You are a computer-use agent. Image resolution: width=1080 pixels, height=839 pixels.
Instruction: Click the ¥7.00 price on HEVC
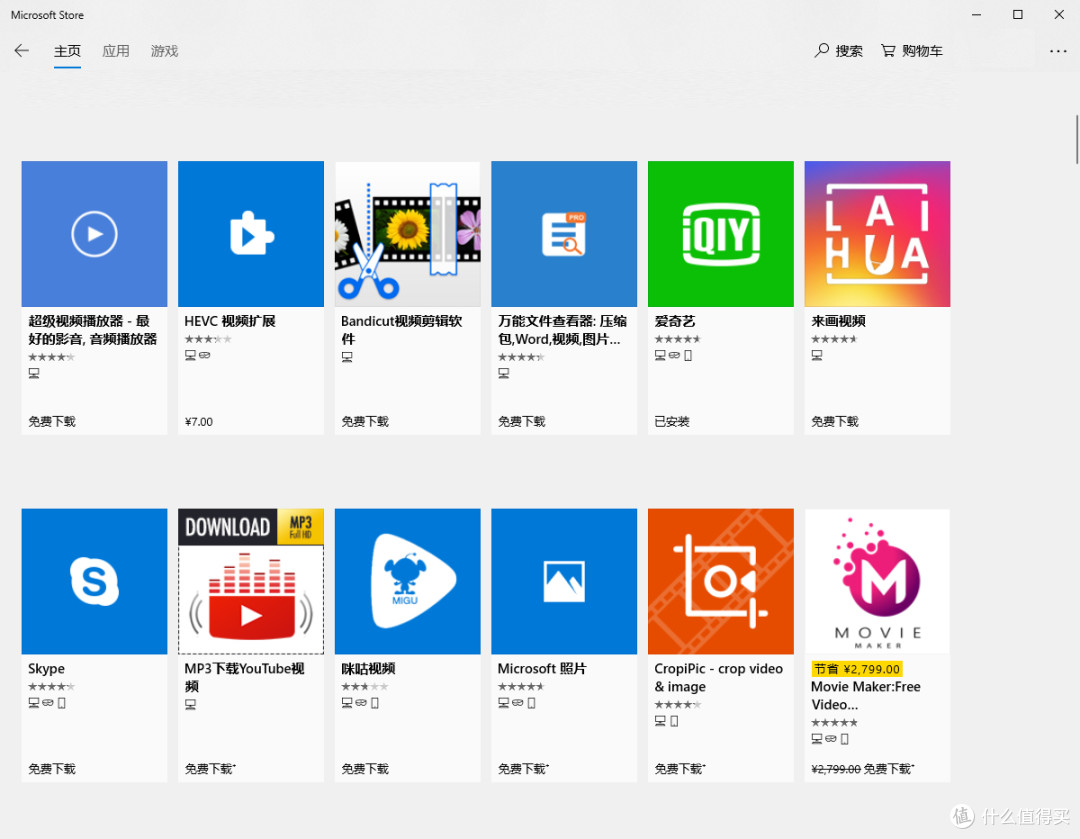[199, 422]
